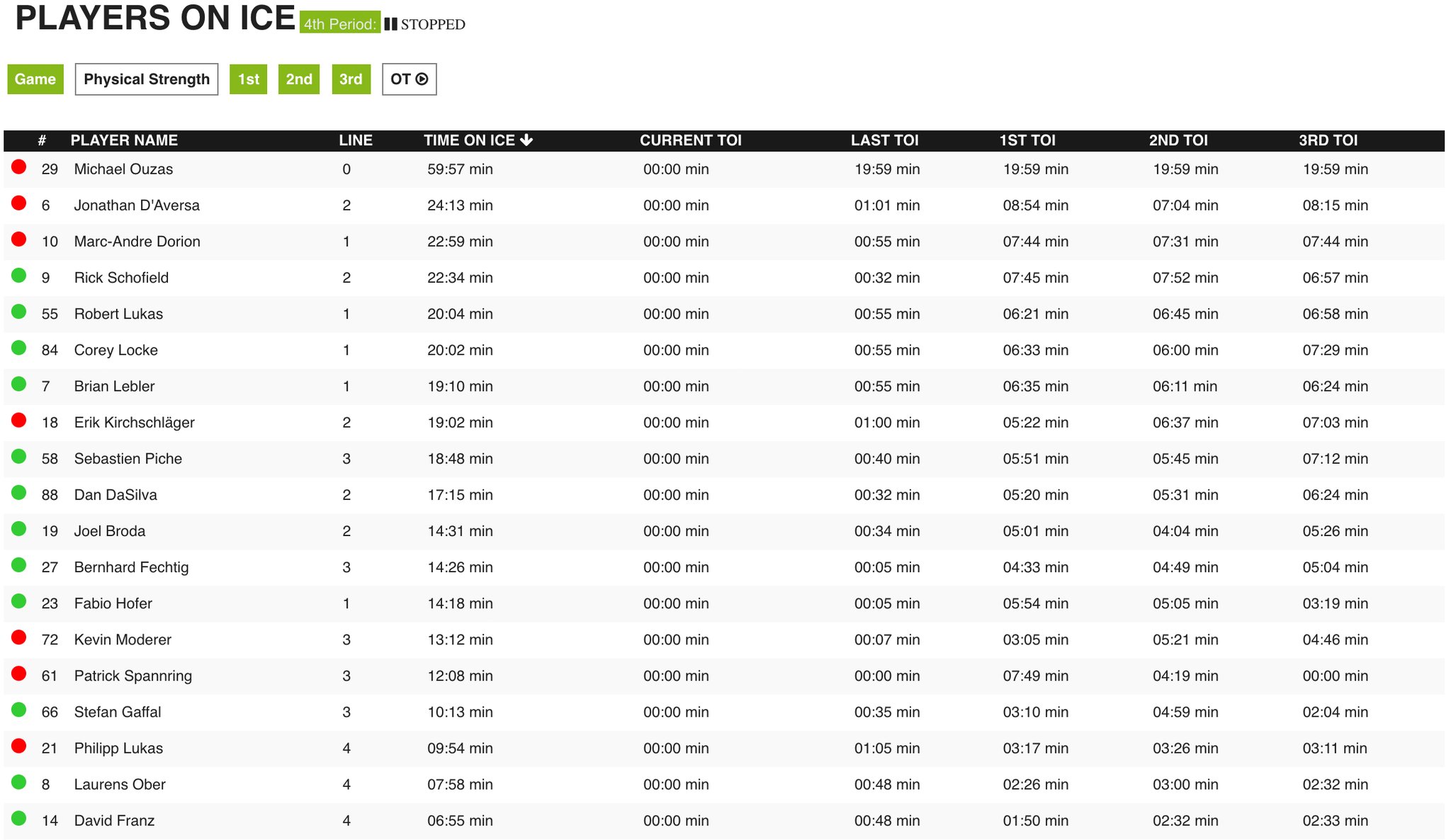Switch to the 1st period tab
This screenshot has width=1451, height=840.
248,79
